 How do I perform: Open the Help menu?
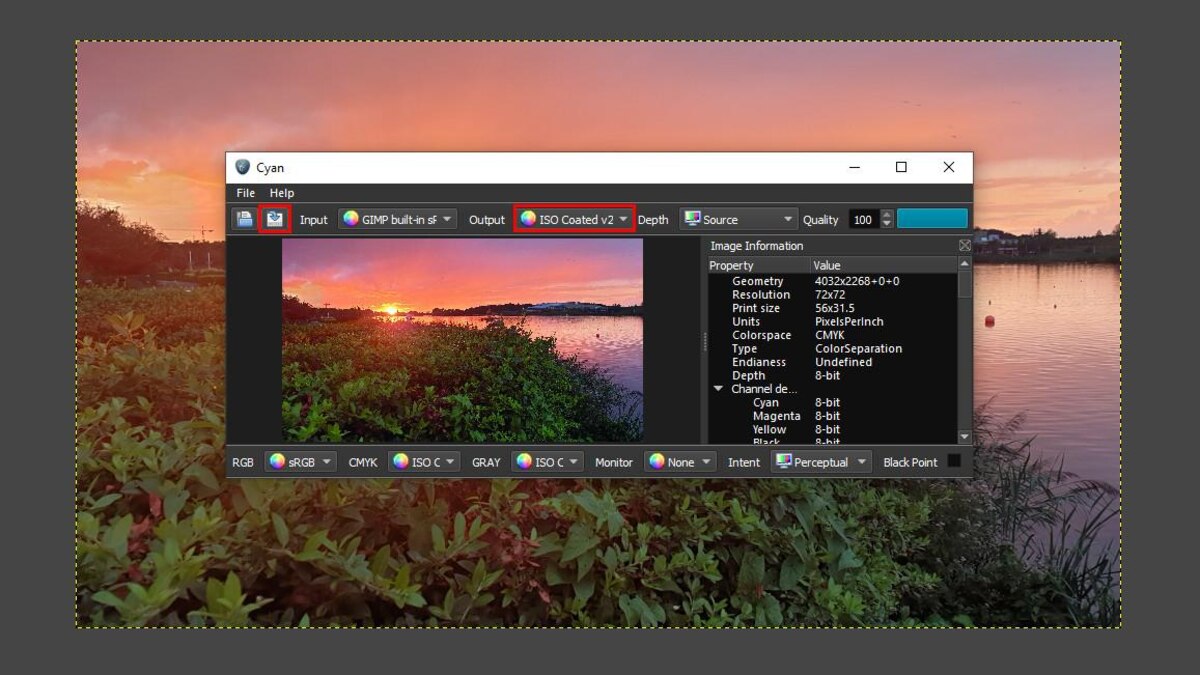(x=282, y=193)
